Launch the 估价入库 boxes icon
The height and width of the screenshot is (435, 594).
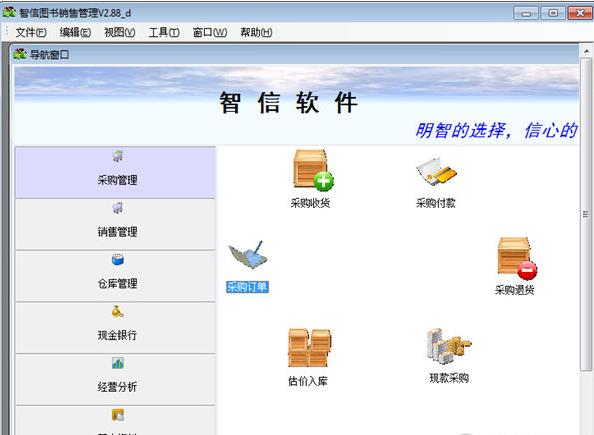(x=309, y=348)
